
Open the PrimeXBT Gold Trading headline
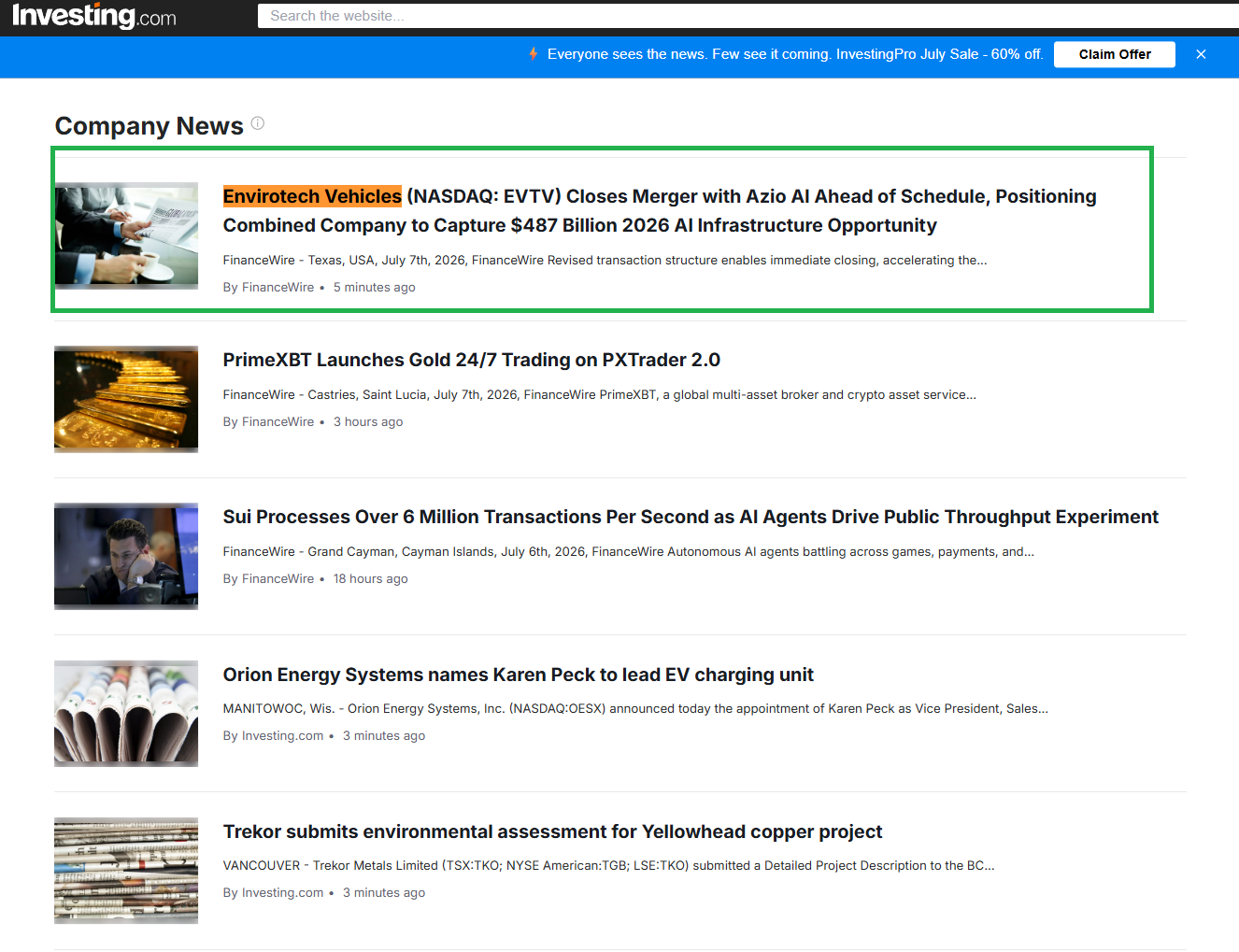[472, 360]
